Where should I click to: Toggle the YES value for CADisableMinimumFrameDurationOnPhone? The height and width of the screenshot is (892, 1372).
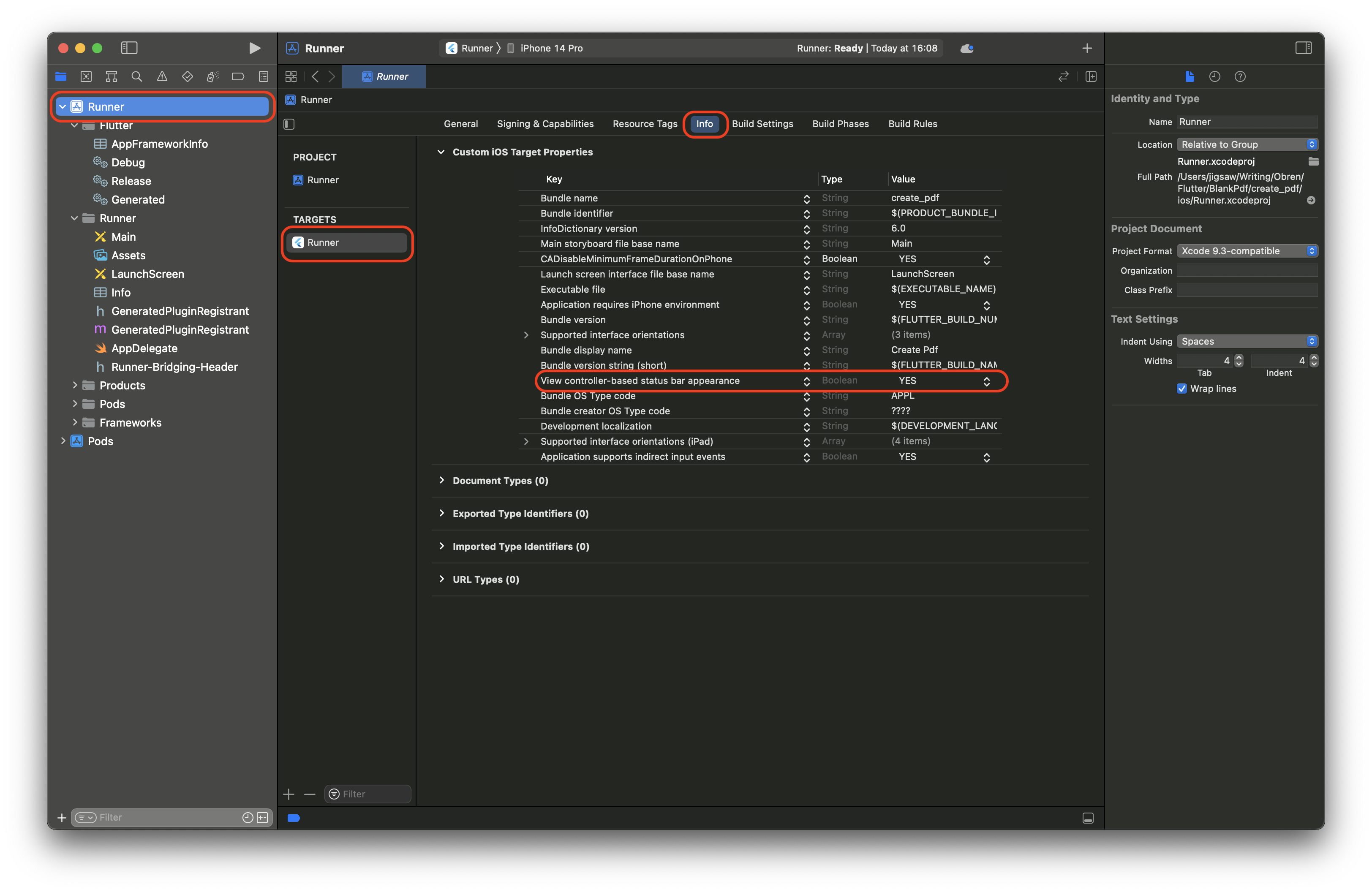pos(986,259)
